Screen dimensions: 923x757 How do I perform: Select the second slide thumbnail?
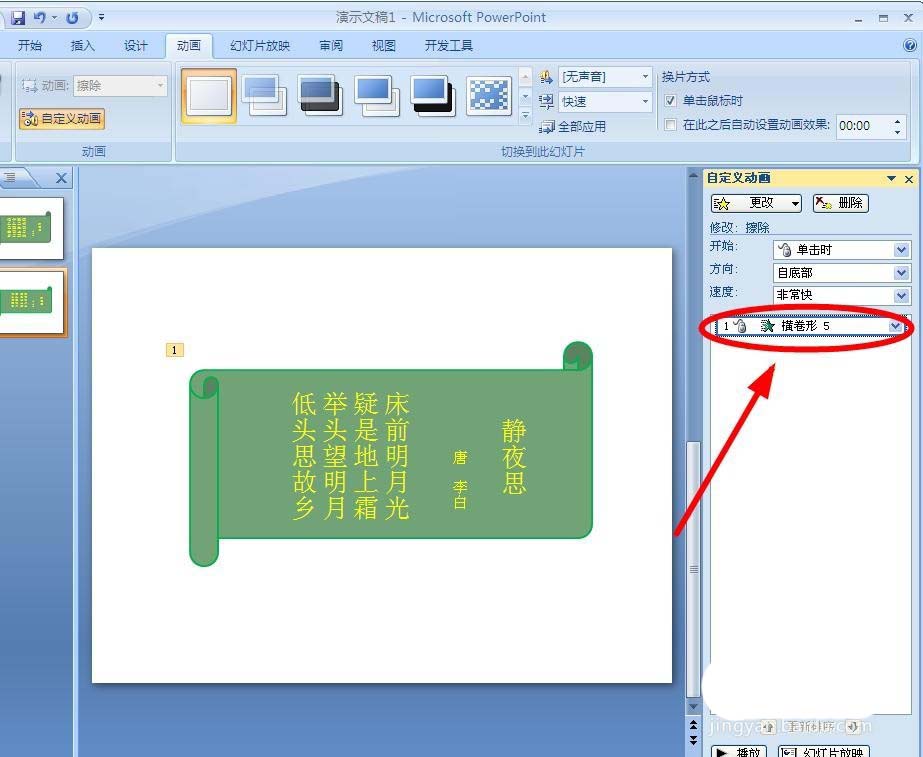click(32, 303)
